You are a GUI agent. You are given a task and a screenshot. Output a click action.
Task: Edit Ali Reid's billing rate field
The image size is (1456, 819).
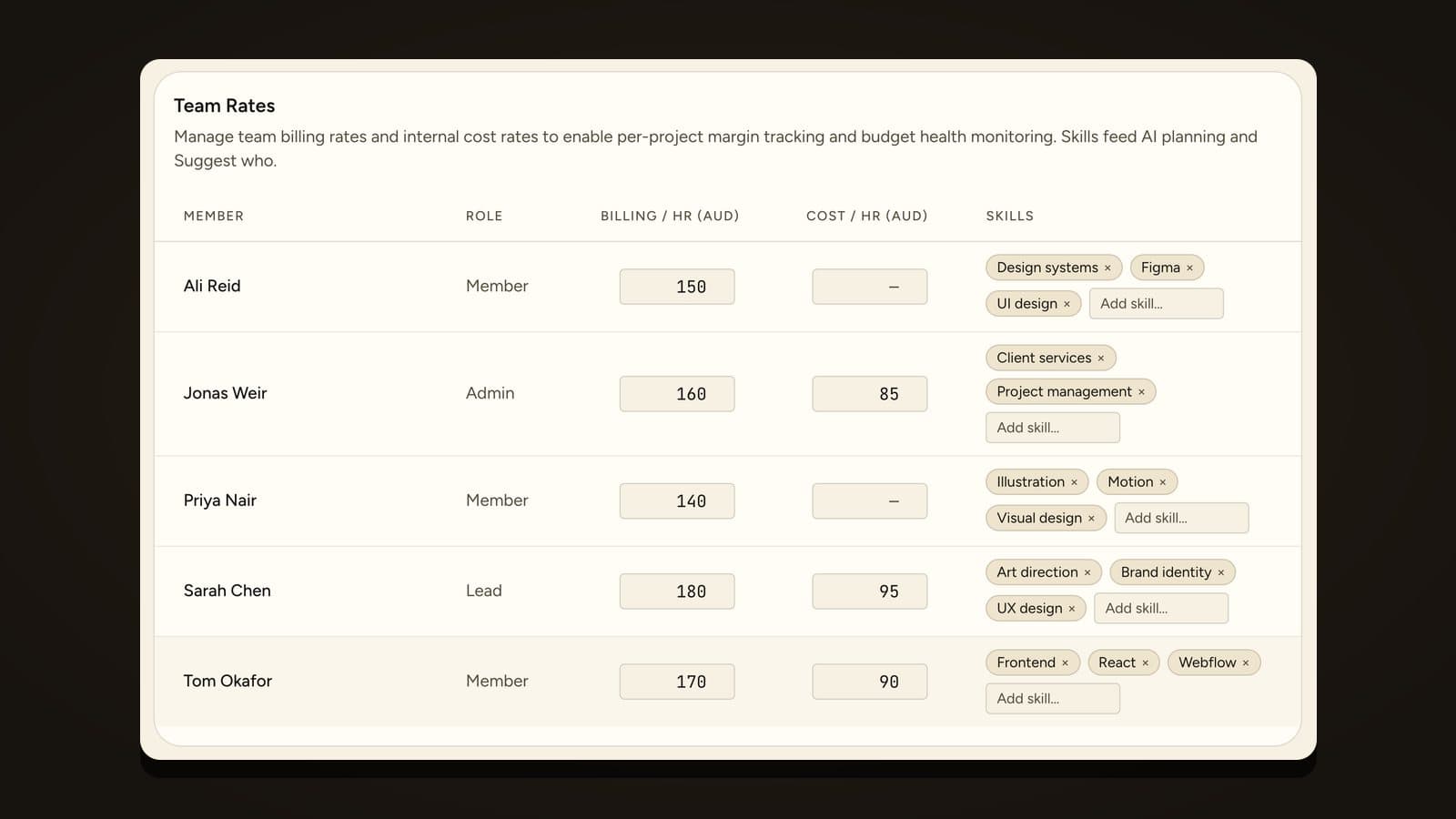(677, 287)
